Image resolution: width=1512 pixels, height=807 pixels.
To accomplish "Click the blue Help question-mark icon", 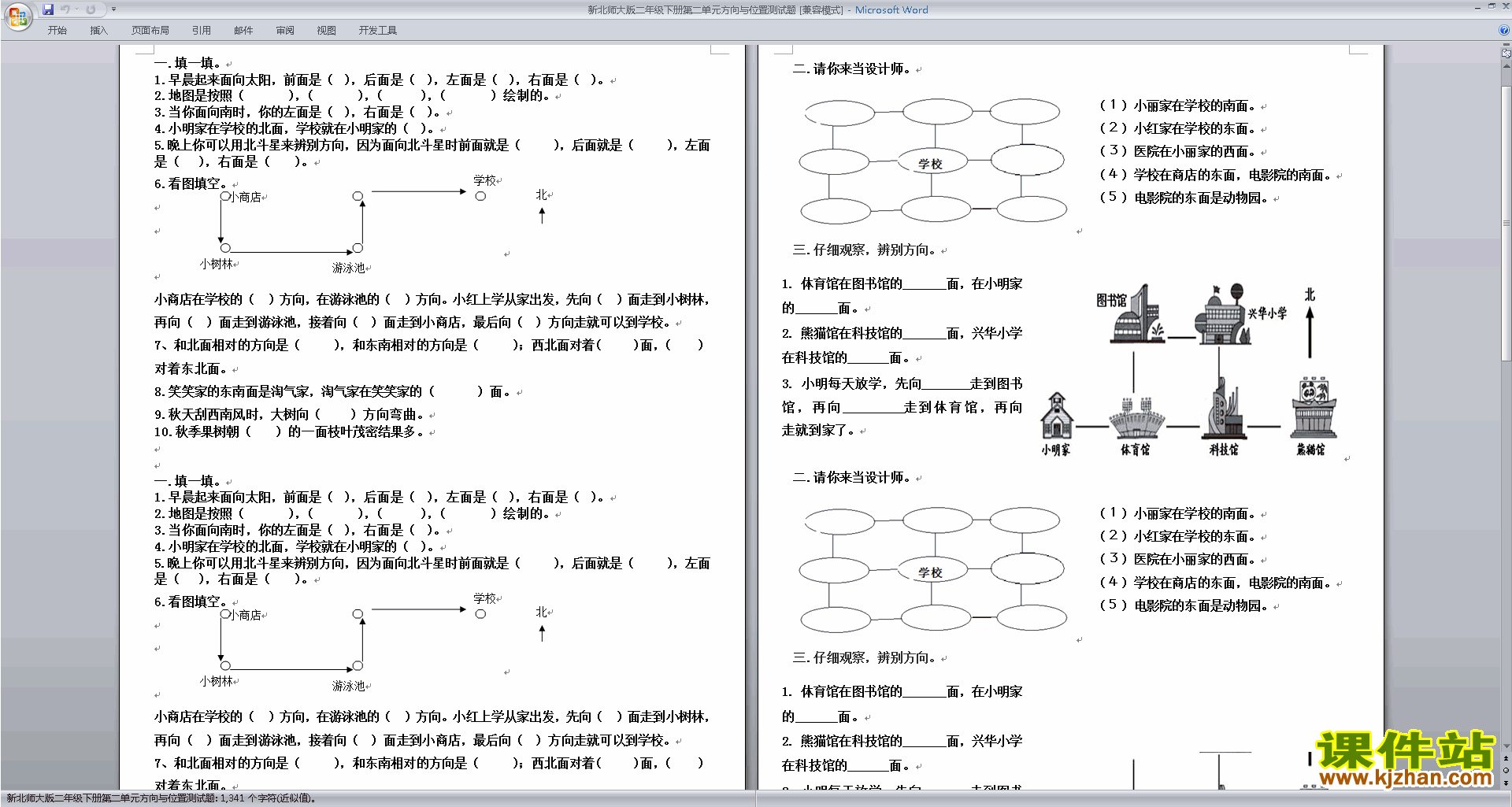I will coord(1504,30).
